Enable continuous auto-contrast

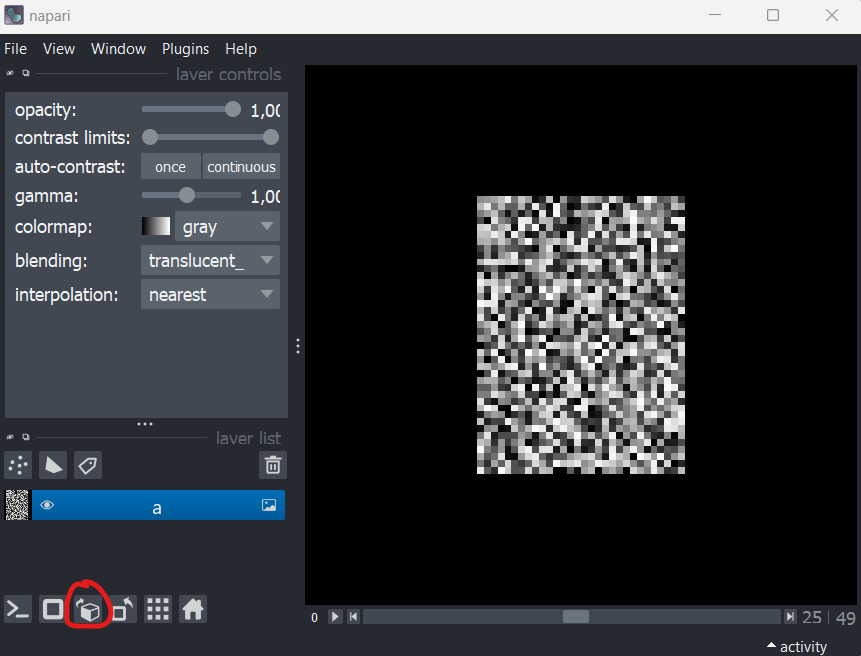point(241,166)
